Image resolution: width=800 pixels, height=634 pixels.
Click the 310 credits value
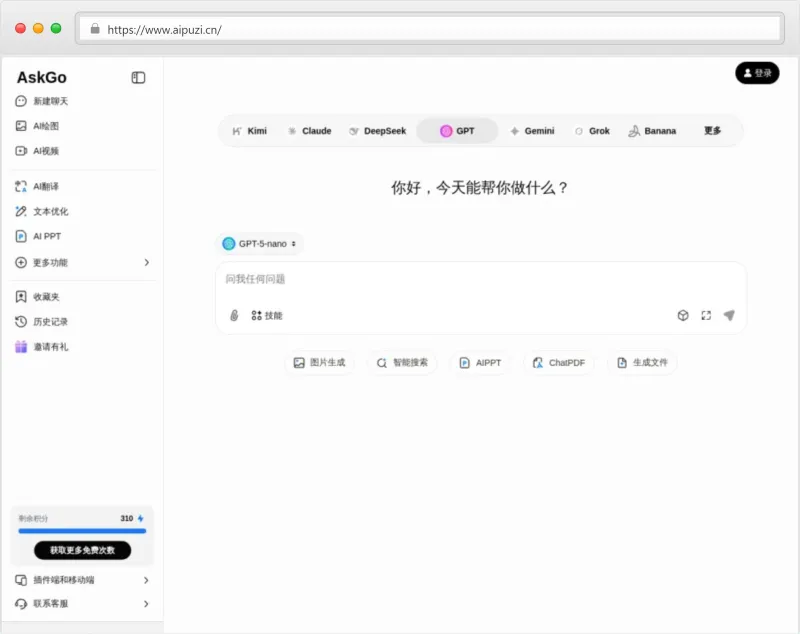(x=127, y=519)
